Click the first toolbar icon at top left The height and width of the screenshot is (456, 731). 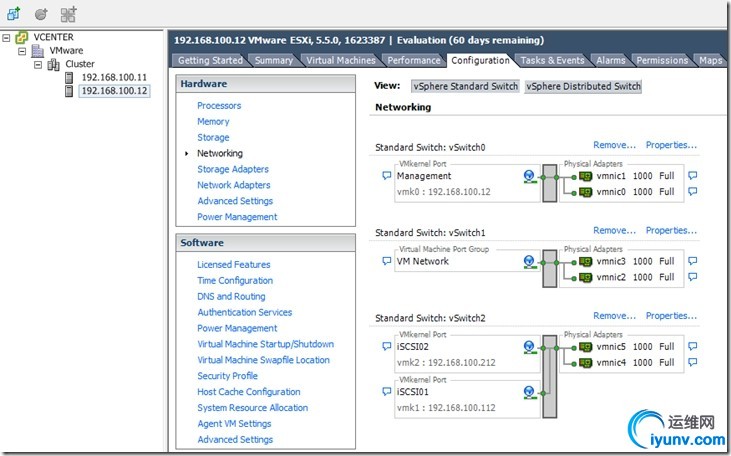(13, 14)
